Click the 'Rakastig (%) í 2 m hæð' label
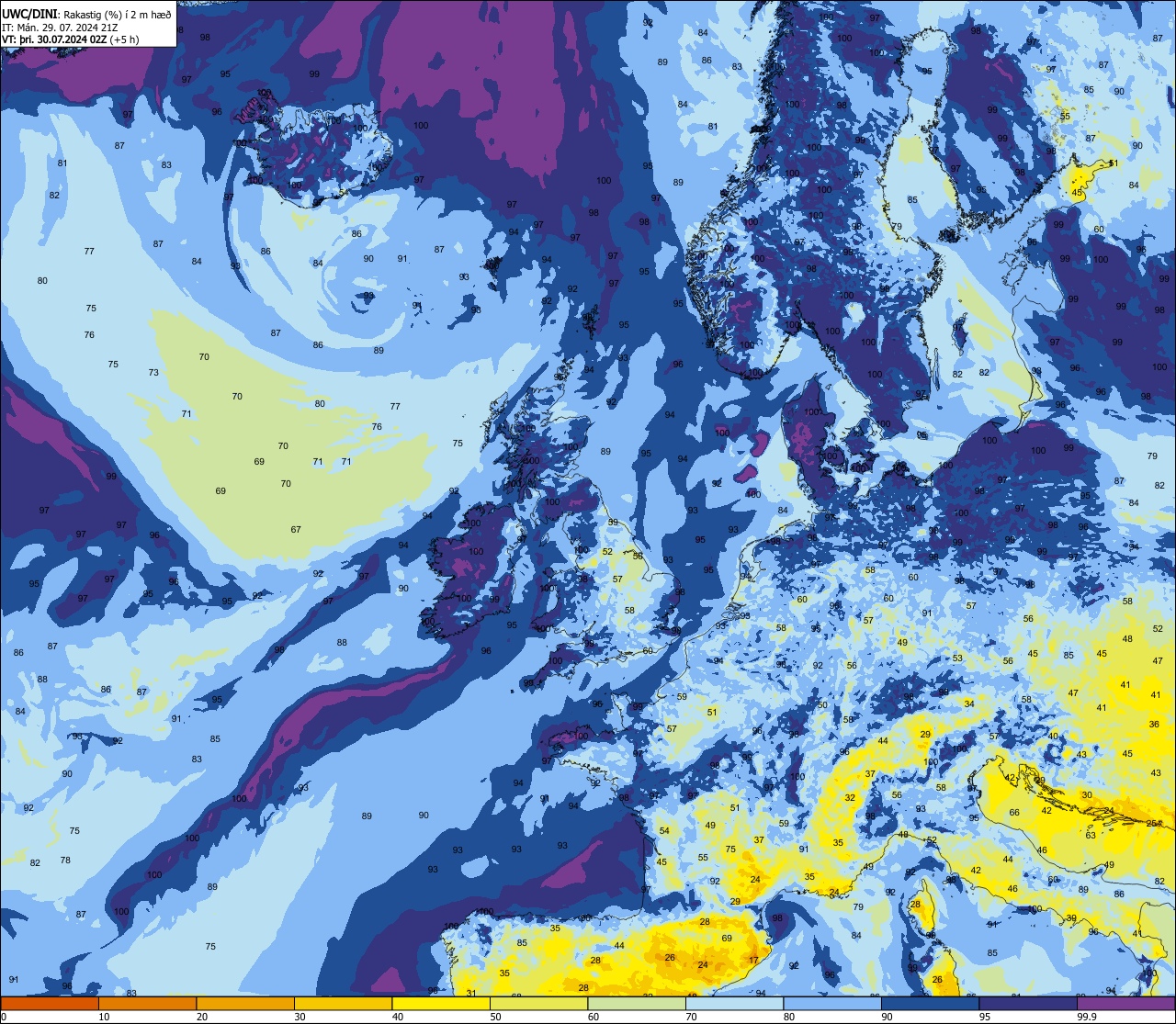 (118, 15)
